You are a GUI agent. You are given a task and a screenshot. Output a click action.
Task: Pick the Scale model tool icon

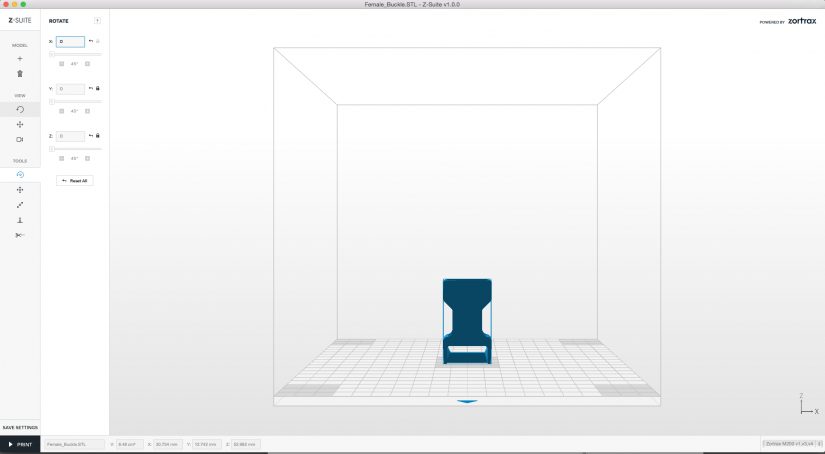[20, 205]
